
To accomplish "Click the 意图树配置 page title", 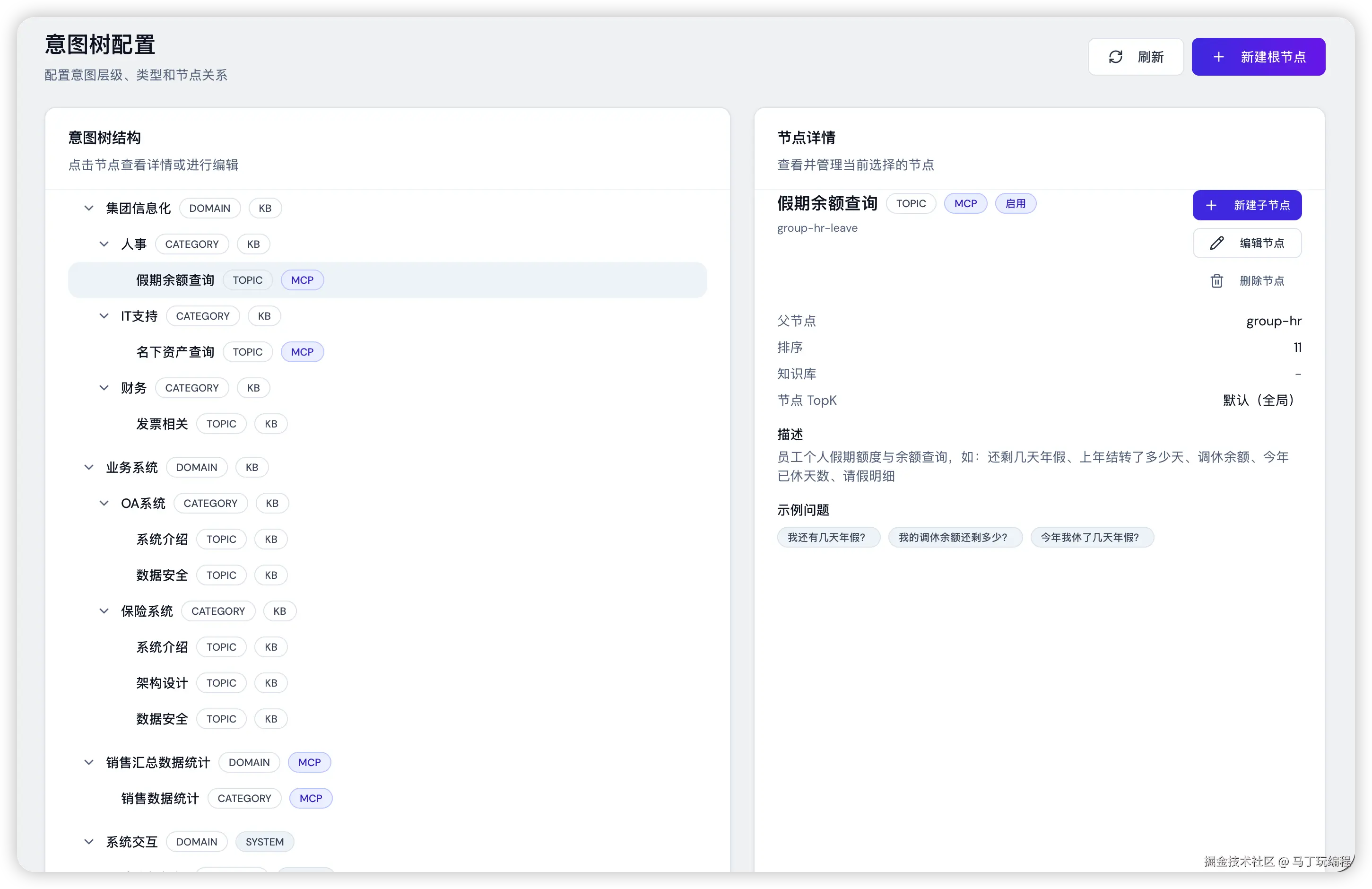I will tap(100, 44).
